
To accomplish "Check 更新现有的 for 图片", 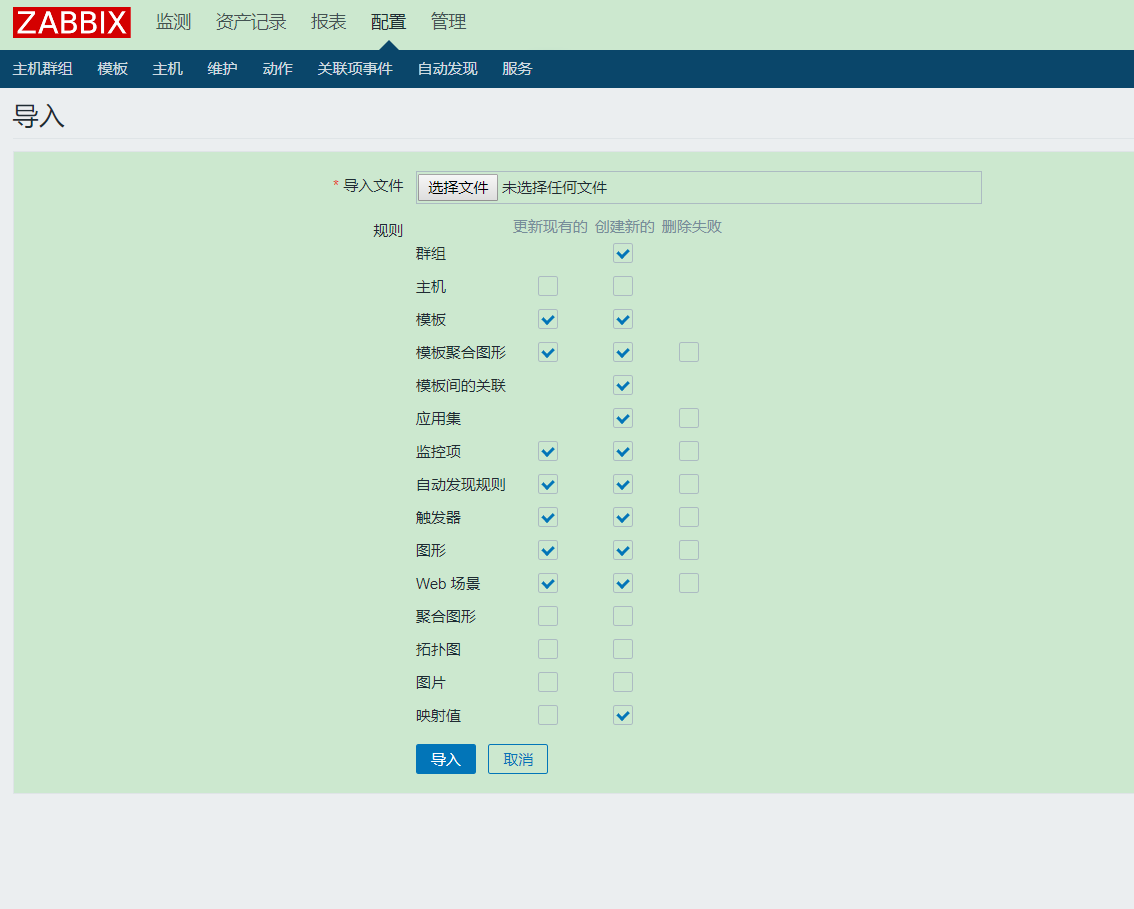I will click(x=548, y=683).
